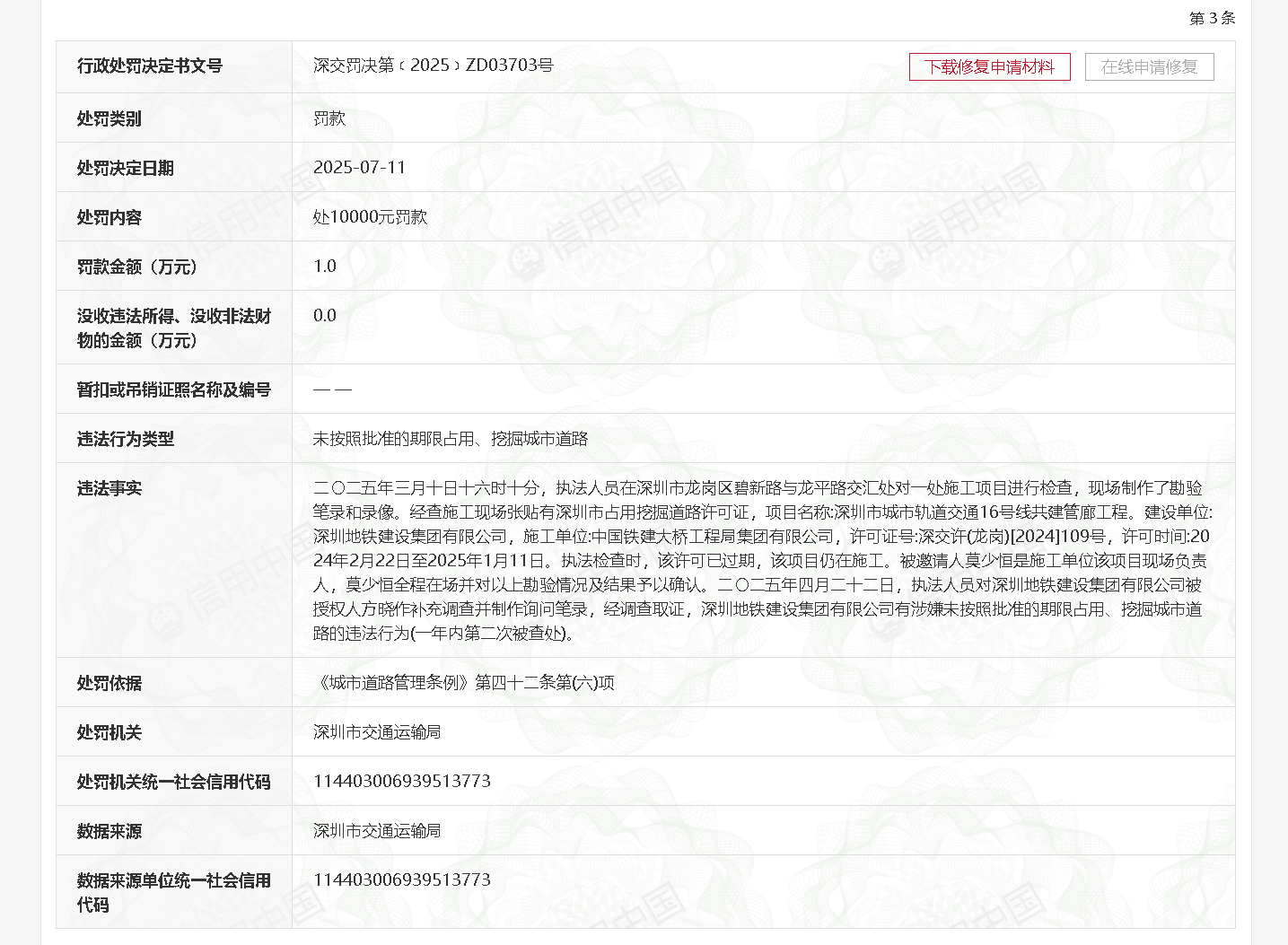Select text 未按照批准的期限占用、挖掘城市道路

(451, 439)
